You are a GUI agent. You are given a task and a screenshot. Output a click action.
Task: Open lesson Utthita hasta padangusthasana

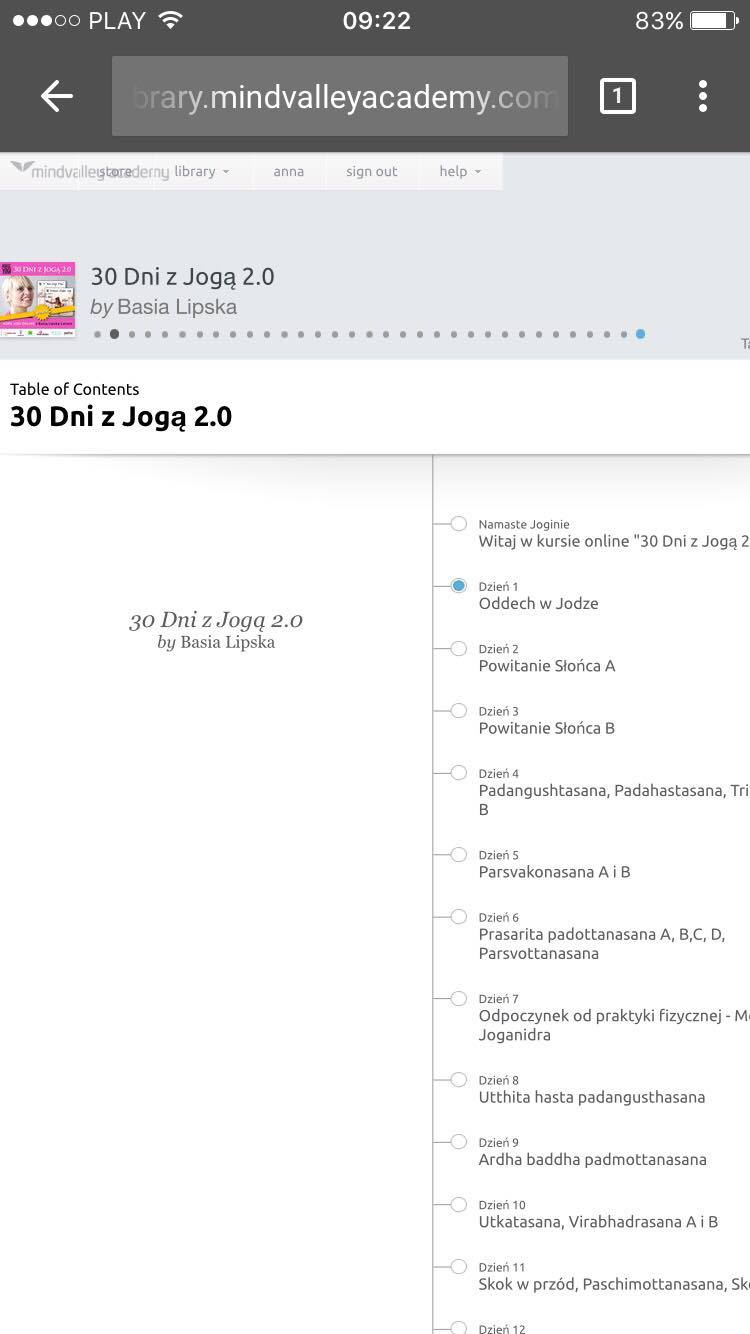pyautogui.click(x=591, y=1097)
